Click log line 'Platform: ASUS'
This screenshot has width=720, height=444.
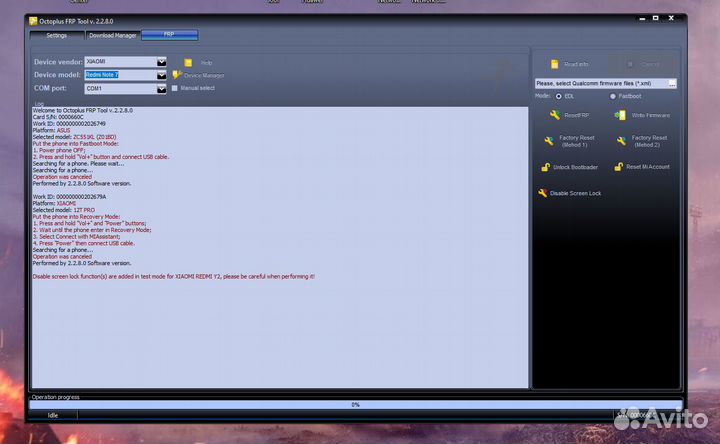click(51, 130)
